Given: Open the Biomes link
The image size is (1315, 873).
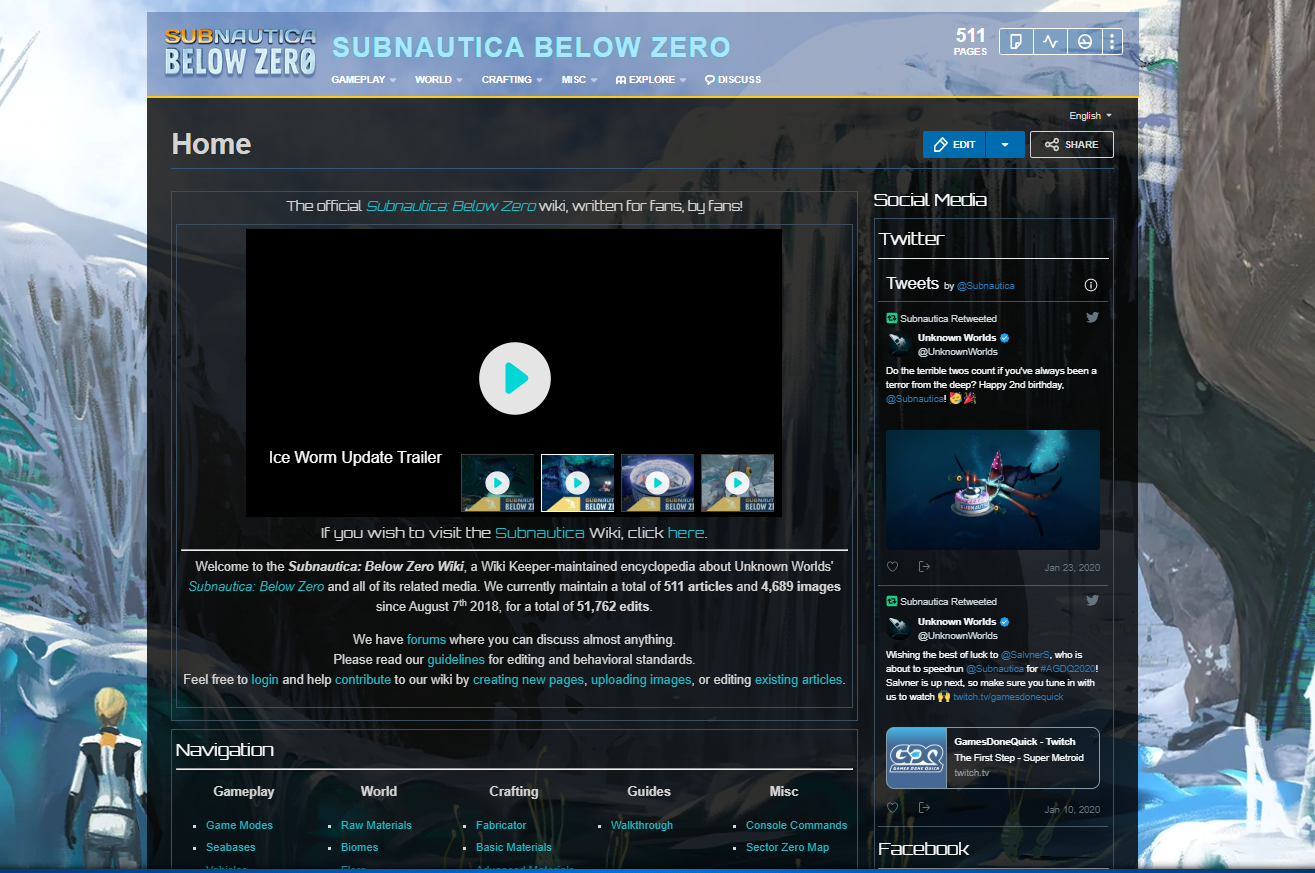Looking at the screenshot, I should (360, 847).
